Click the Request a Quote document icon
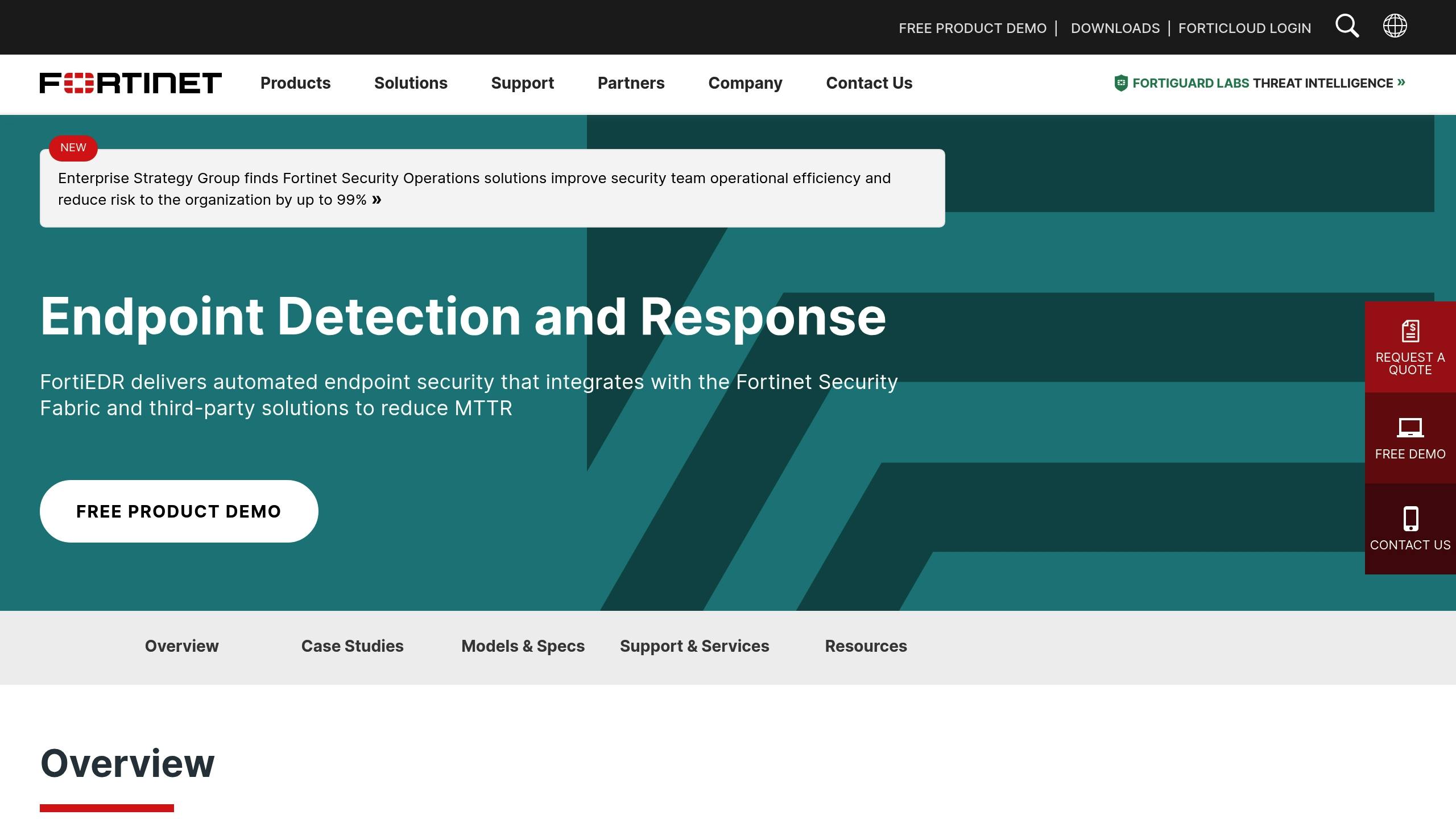Viewport: 1456px width, 819px height. click(1410, 331)
